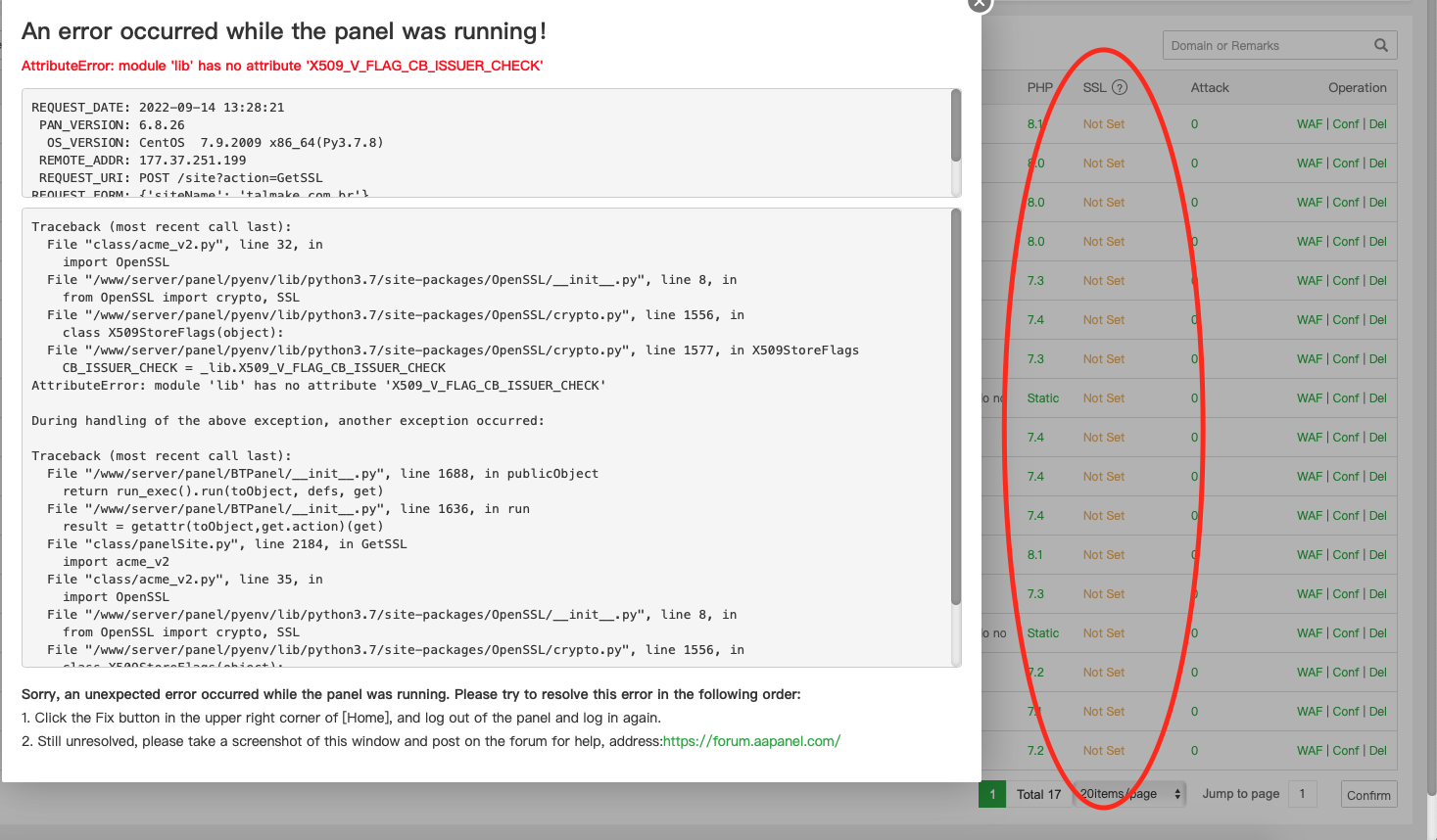Image resolution: width=1437 pixels, height=840 pixels.
Task: Click the 'An error occurred' dialog title
Action: point(284,31)
